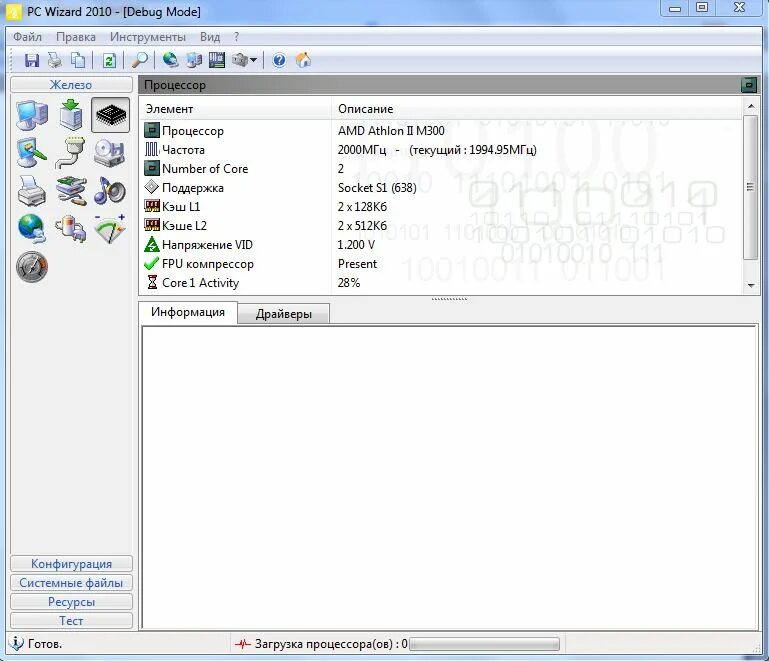This screenshot has height=661, width=769.
Task: Select the round speedometer sidebar icon
Action: pyautogui.click(x=32, y=267)
